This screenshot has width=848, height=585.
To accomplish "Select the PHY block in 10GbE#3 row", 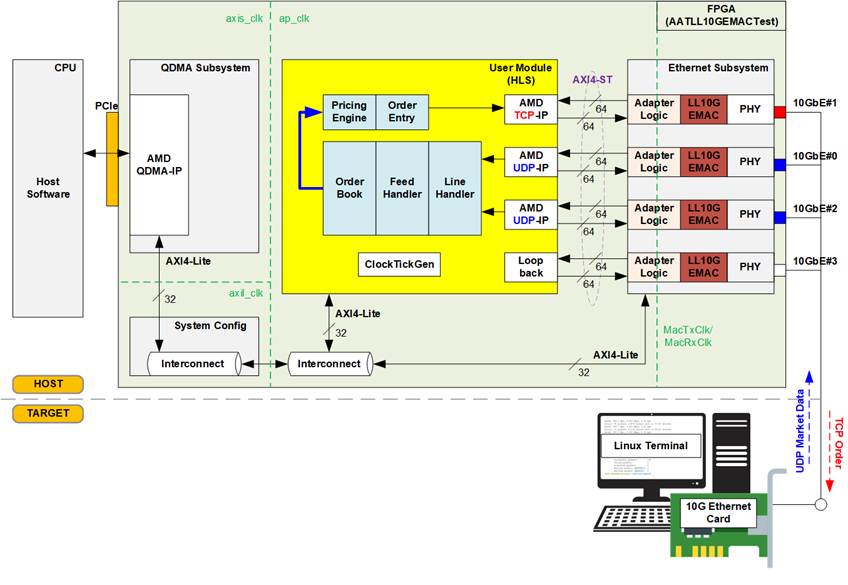I will tap(751, 267).
